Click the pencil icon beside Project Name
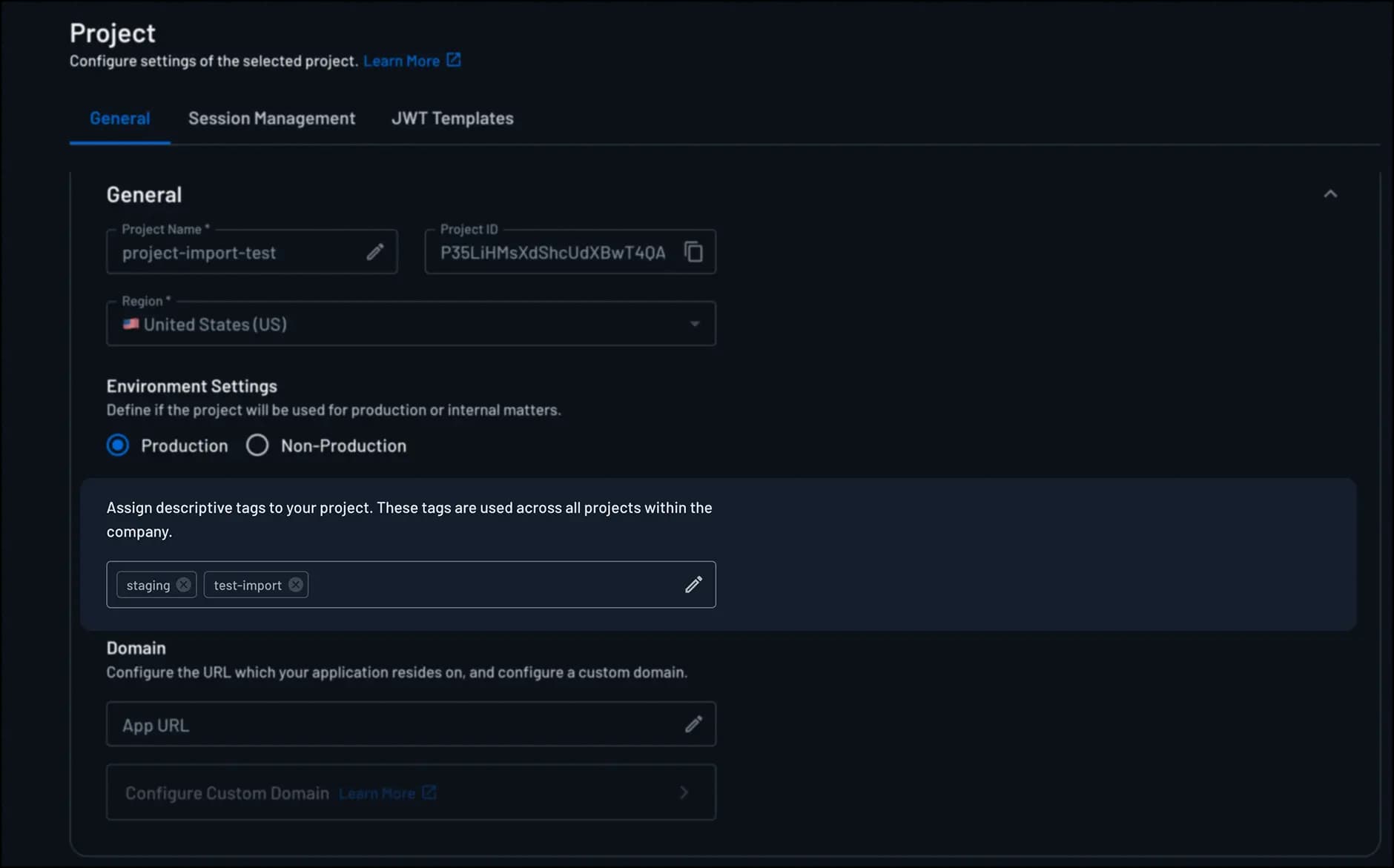The image size is (1394, 868). 375,253
